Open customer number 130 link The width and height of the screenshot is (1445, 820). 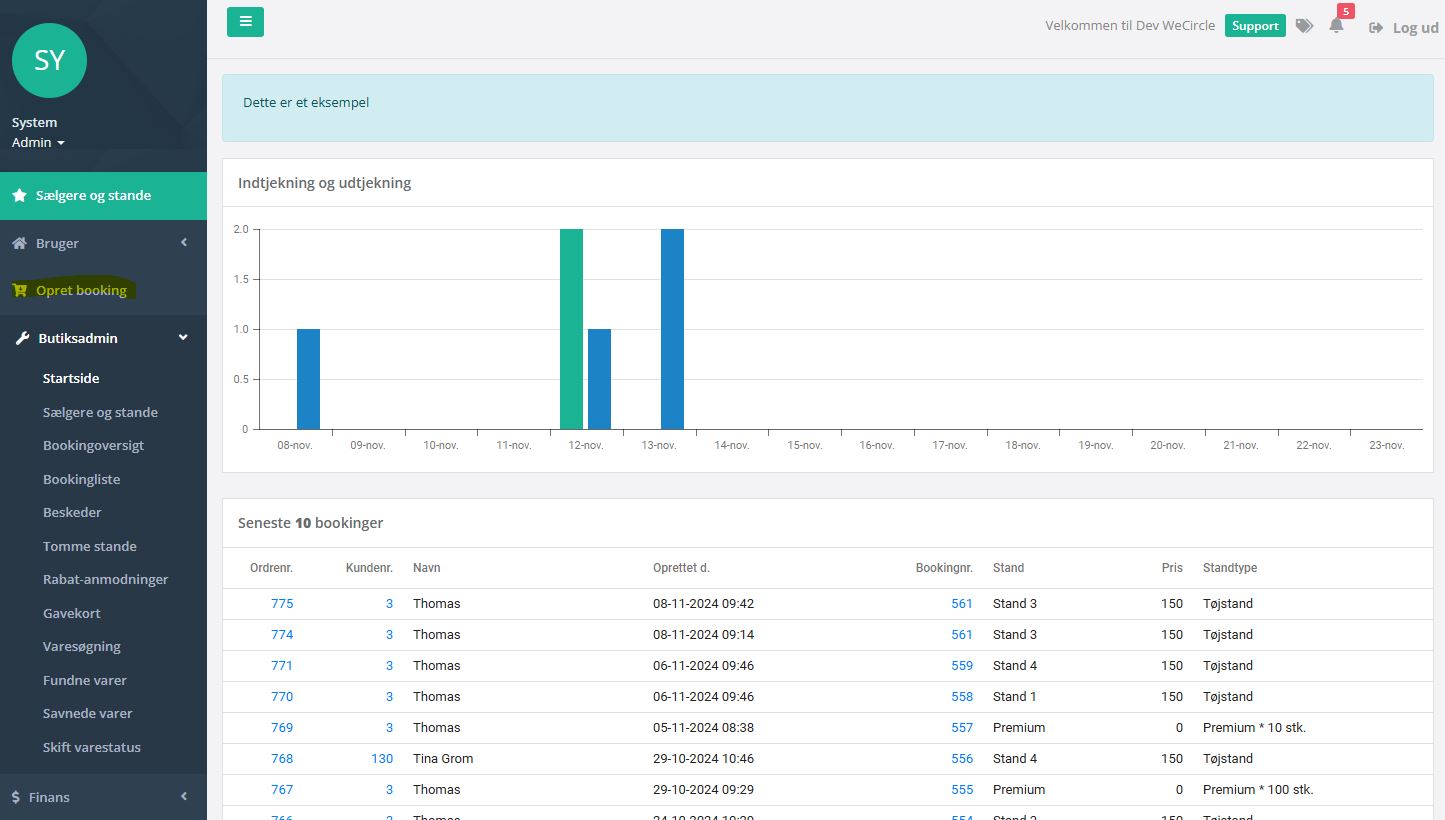[x=382, y=759]
